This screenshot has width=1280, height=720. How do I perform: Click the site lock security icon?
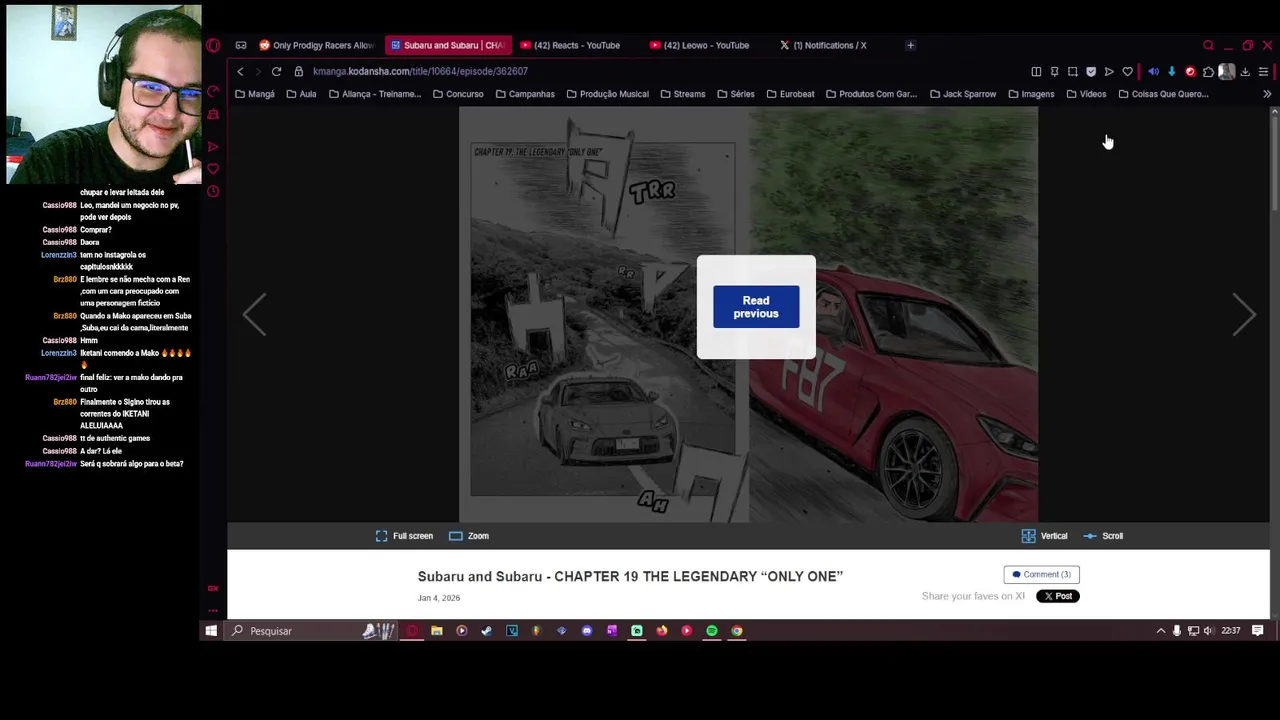(x=298, y=71)
